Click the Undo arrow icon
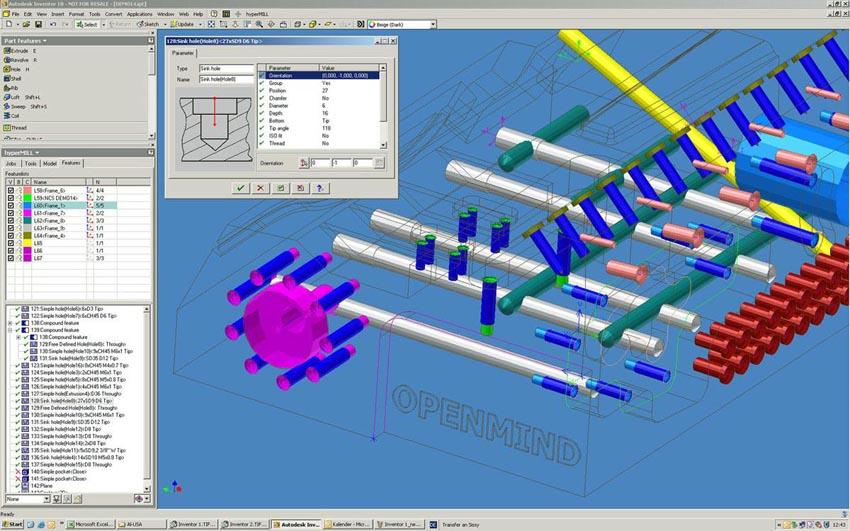 point(53,24)
